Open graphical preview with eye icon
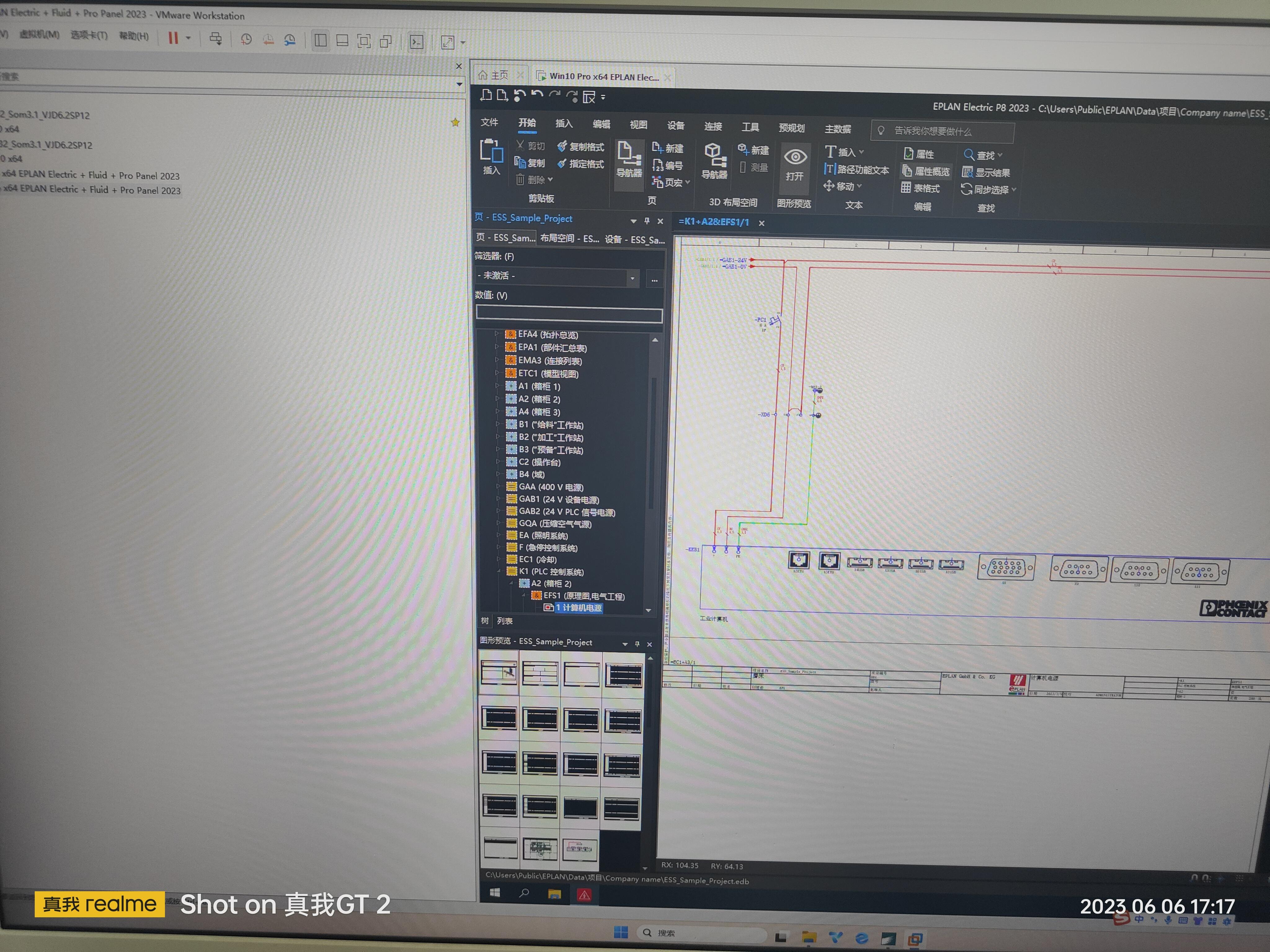The width and height of the screenshot is (1270, 952). pos(795,157)
